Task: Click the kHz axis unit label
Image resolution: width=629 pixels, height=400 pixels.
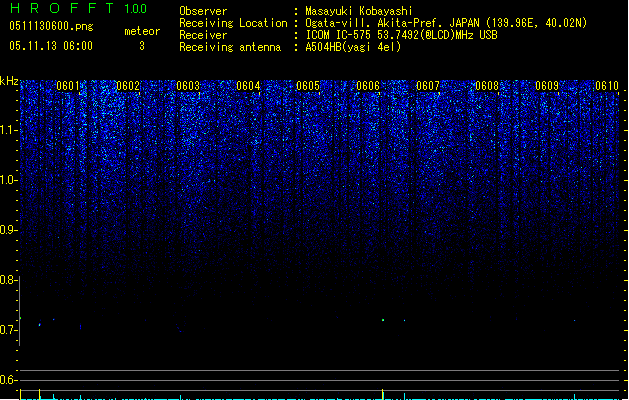Action: 9,81
